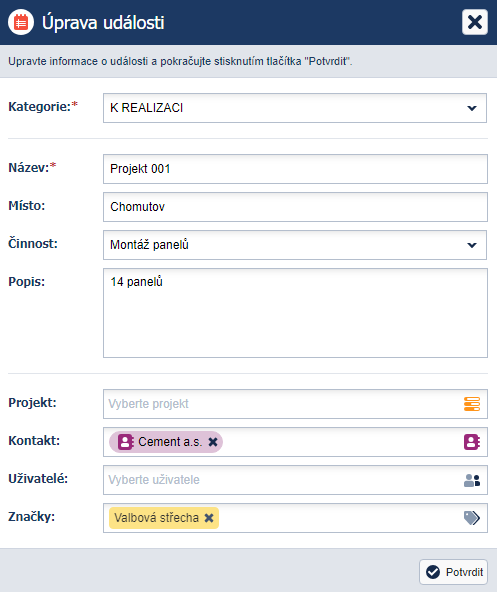Image resolution: width=497 pixels, height=592 pixels.
Task: Click the contact icon inside Cement a.s. chip
Action: 125,442
